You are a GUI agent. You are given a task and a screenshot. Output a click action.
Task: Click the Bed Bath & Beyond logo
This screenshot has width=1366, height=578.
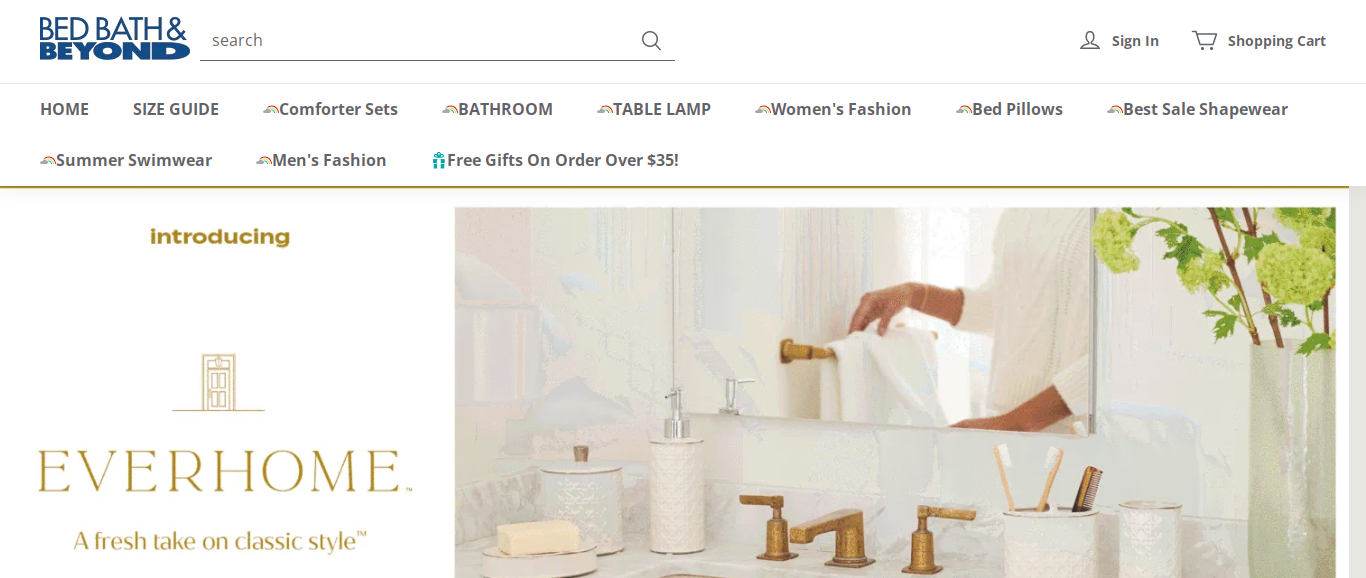[114, 39]
